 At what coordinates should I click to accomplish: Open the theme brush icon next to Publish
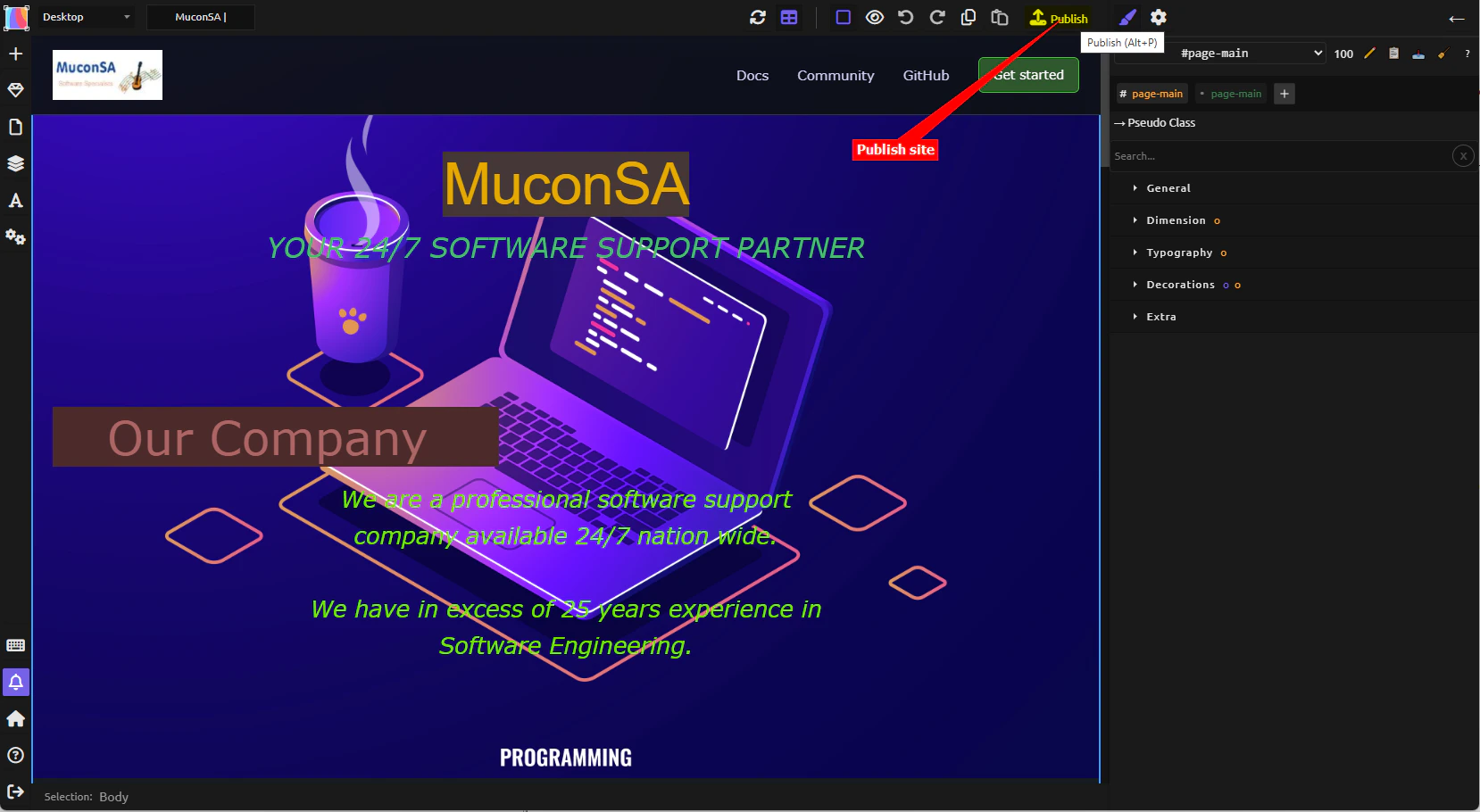tap(1127, 17)
